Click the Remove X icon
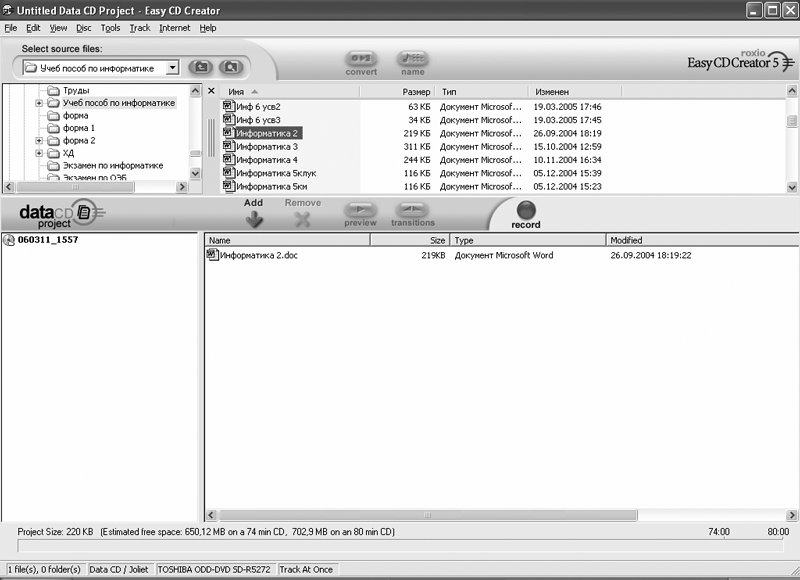The height and width of the screenshot is (580, 800). pos(302,219)
